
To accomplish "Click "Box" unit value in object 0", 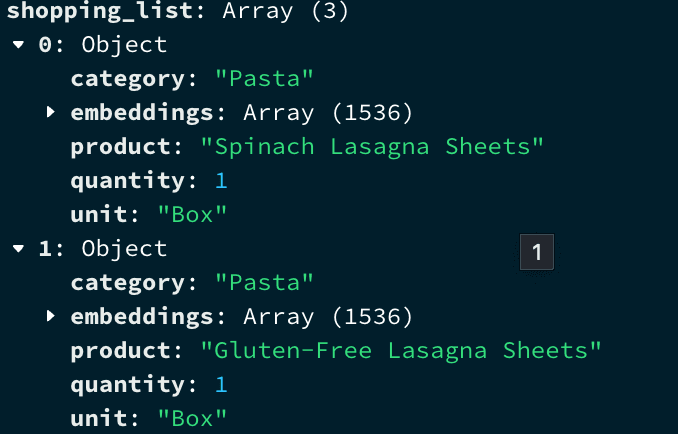I will coord(194,215).
